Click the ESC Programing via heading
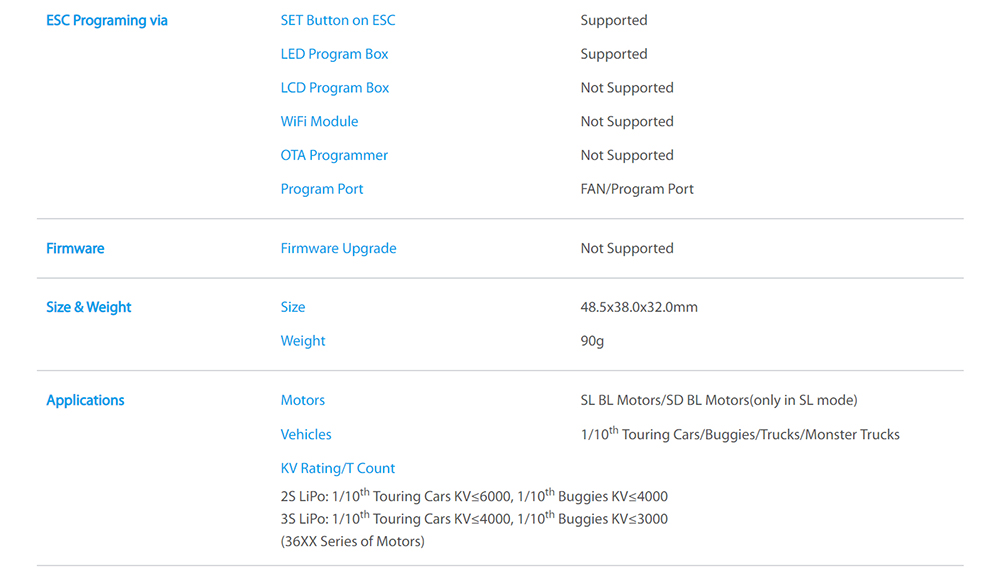This screenshot has width=1000, height=573. point(107,20)
